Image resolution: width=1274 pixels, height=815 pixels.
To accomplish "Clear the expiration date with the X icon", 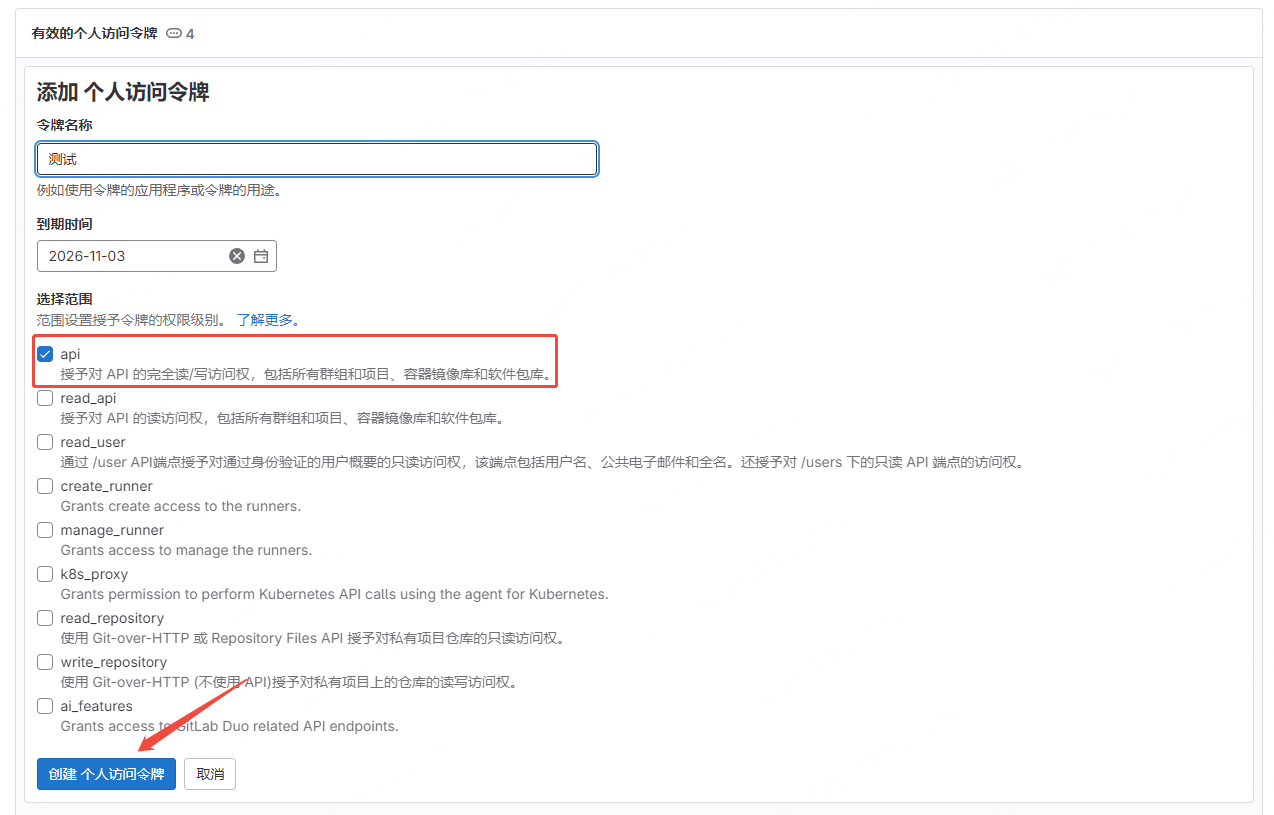I will tap(237, 256).
